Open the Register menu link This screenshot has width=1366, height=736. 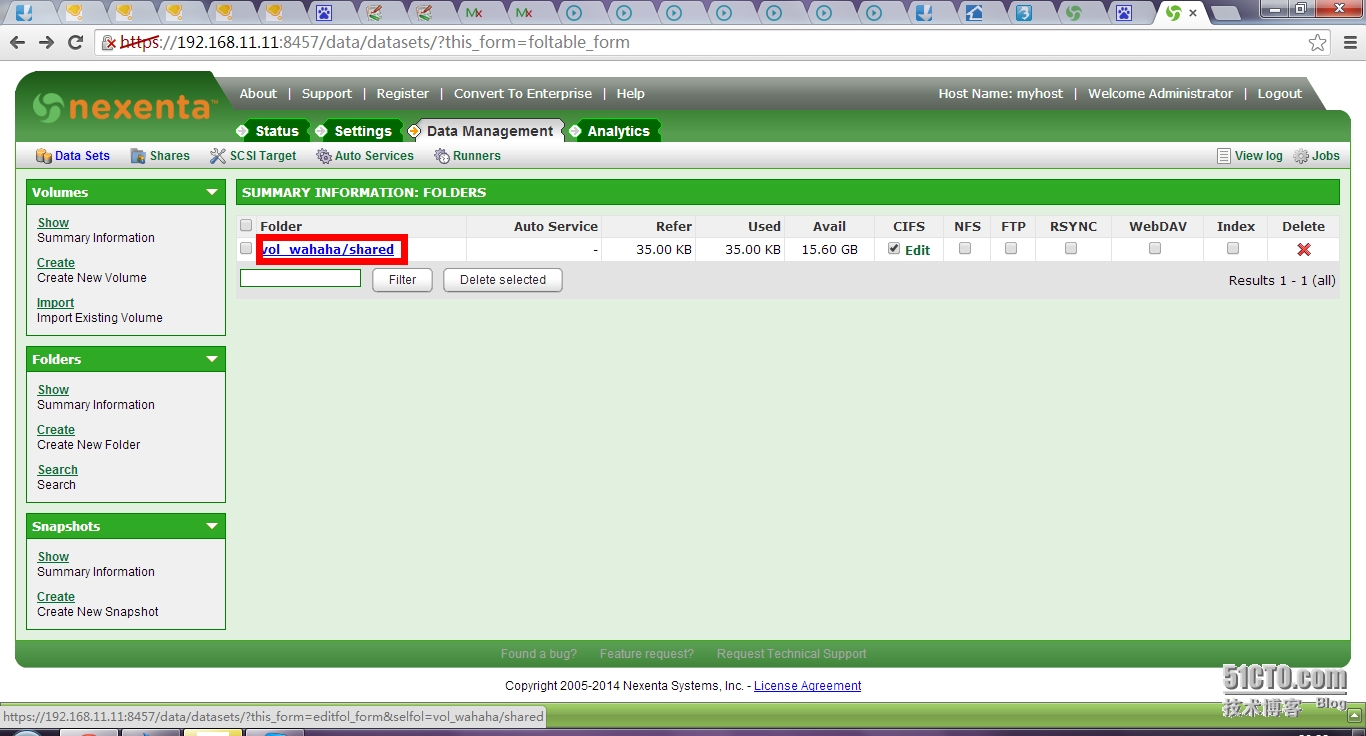403,93
